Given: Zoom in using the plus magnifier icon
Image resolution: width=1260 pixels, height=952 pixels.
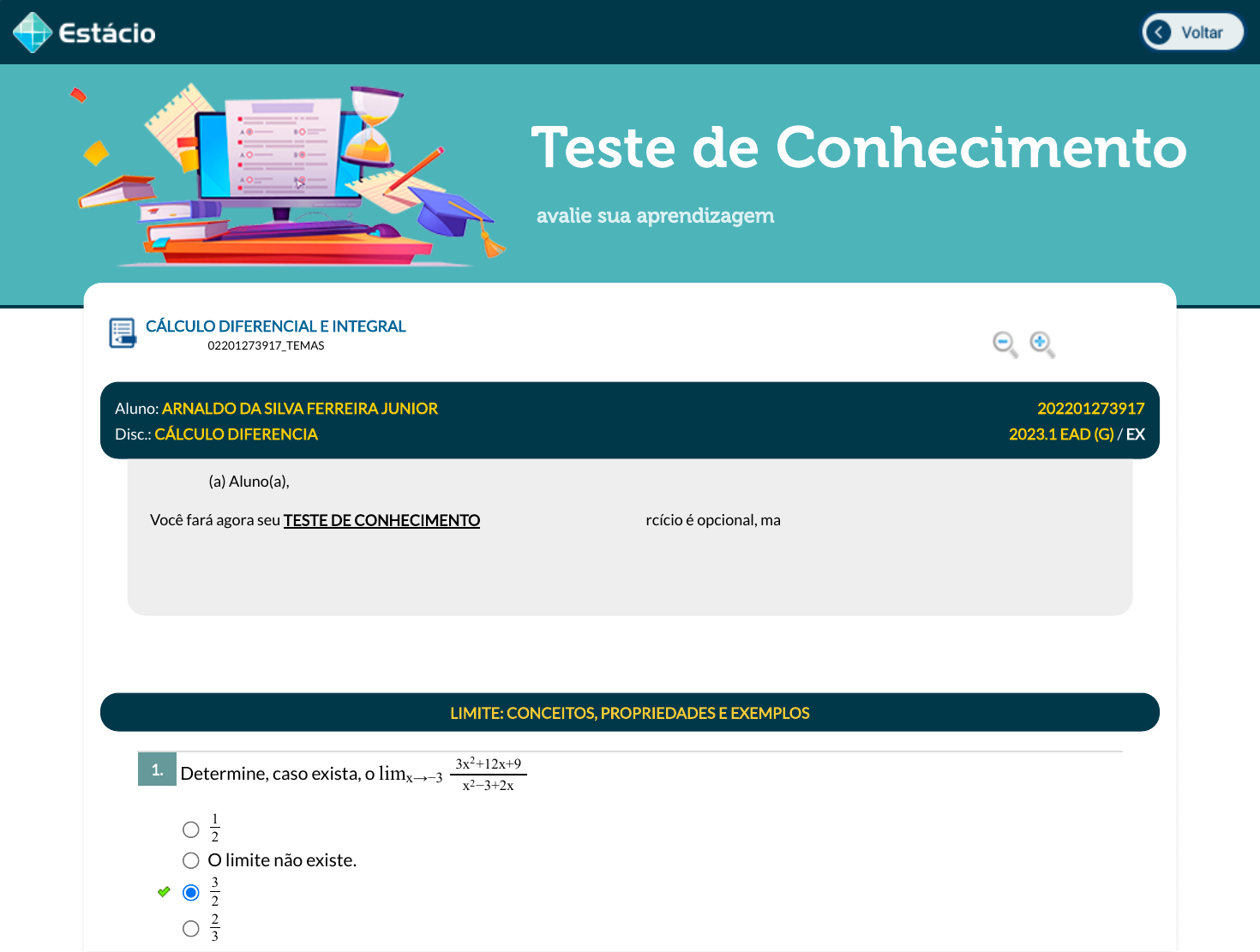Looking at the screenshot, I should [x=1041, y=344].
